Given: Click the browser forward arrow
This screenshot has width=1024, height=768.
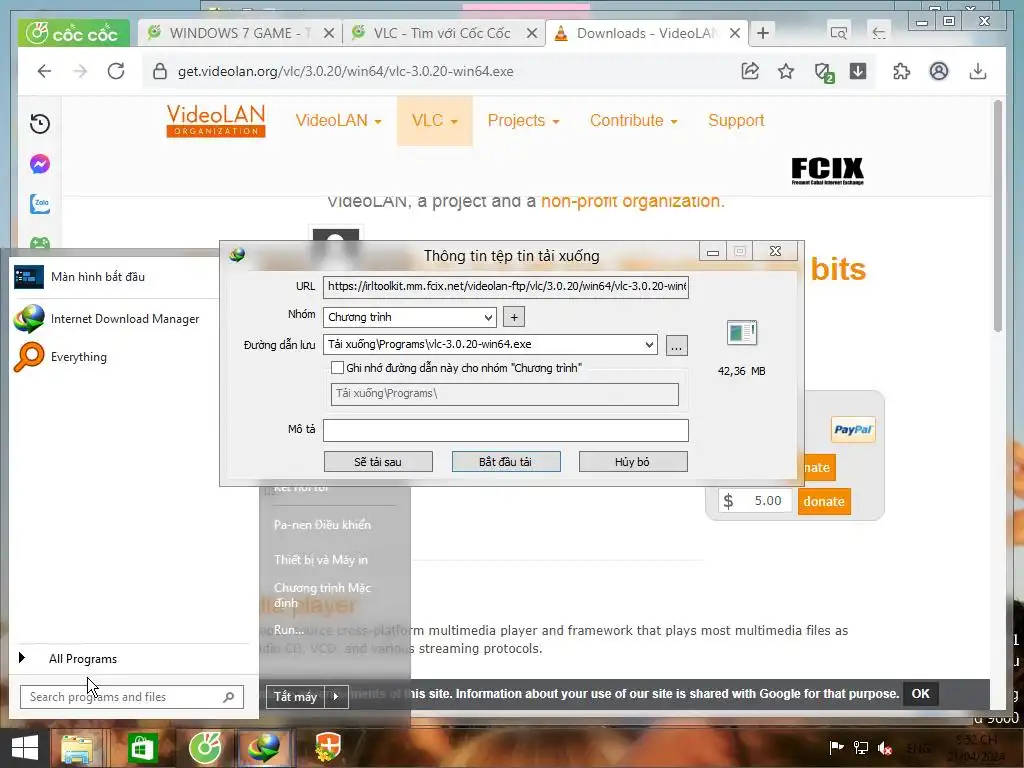Looking at the screenshot, I should click(80, 71).
